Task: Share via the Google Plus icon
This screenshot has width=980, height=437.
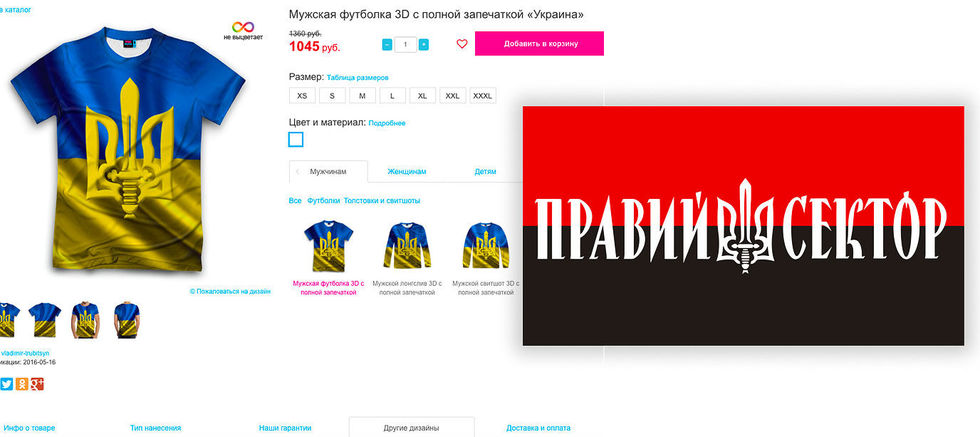Action: click(37, 383)
